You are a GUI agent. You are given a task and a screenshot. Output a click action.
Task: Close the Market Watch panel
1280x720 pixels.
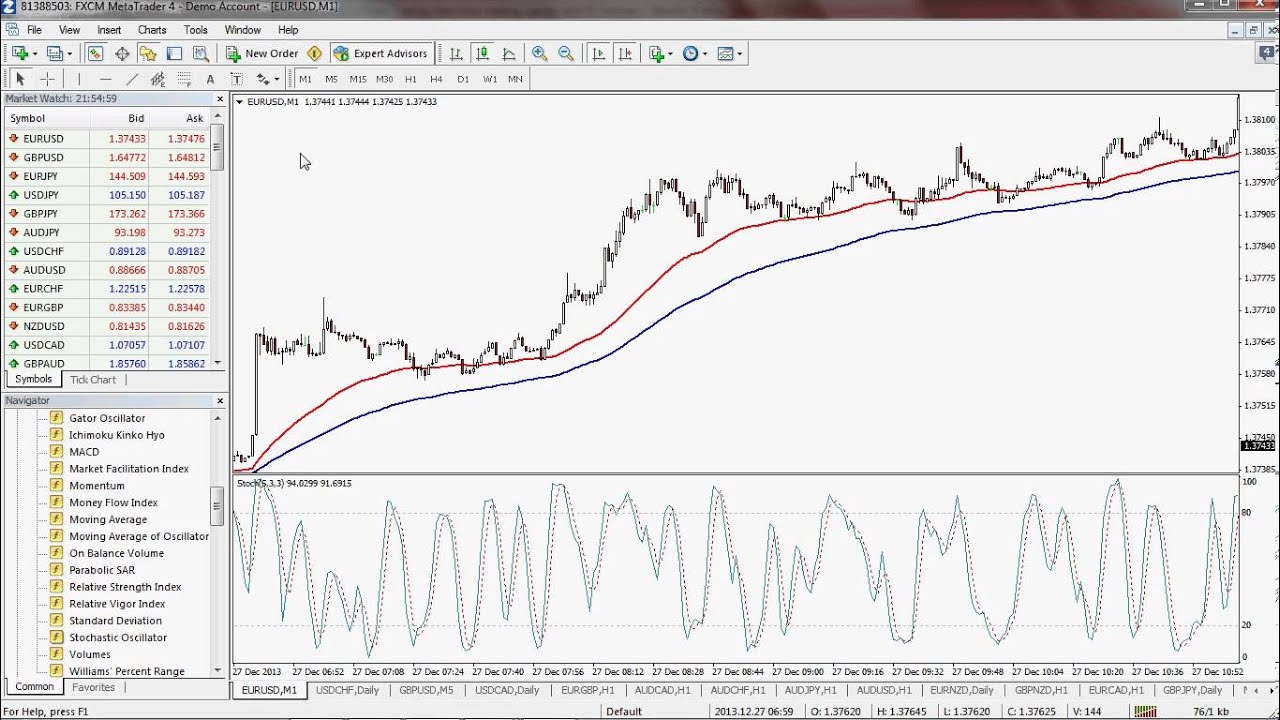(x=220, y=99)
